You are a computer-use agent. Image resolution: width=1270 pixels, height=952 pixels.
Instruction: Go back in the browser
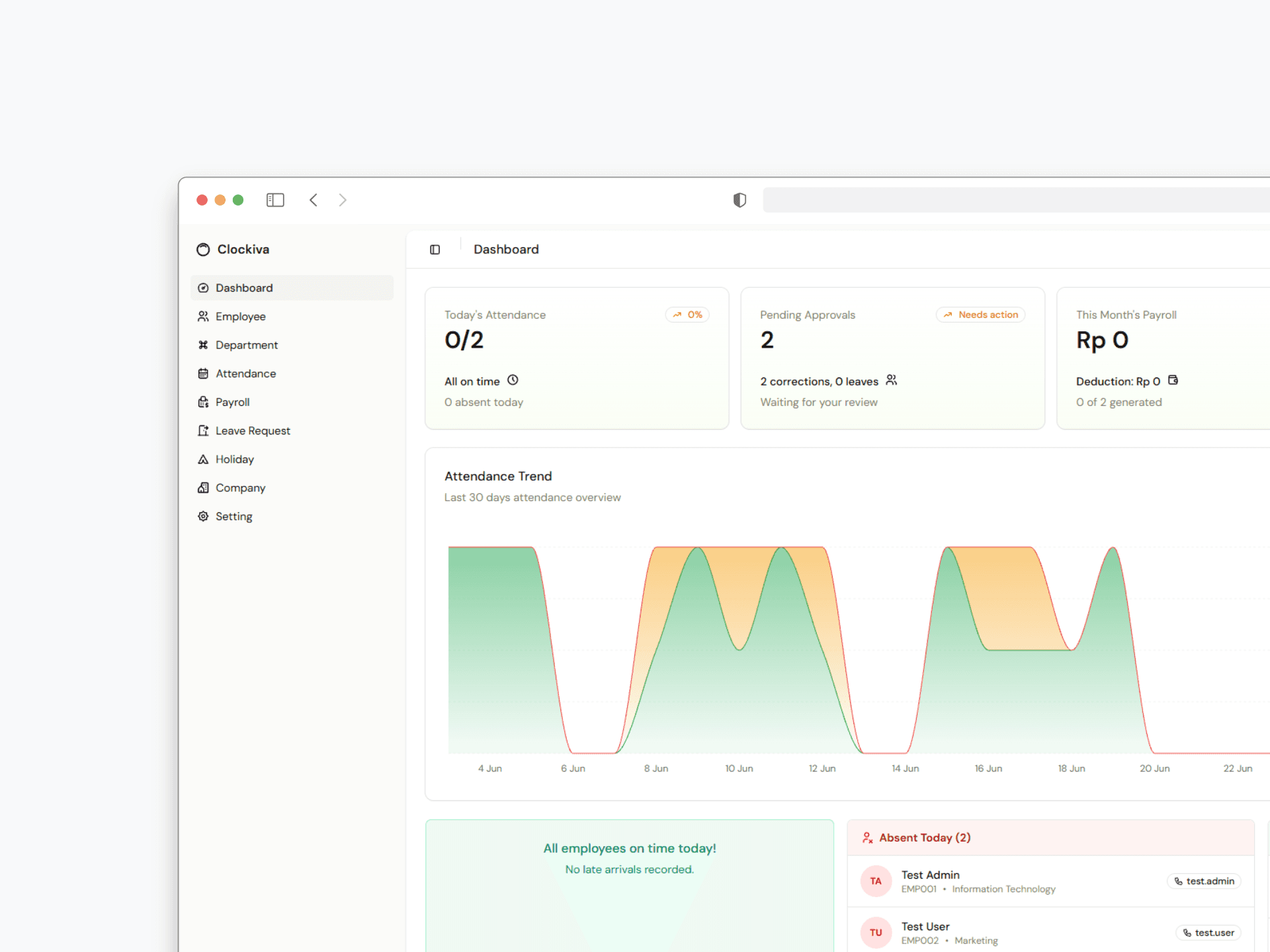pos(314,200)
